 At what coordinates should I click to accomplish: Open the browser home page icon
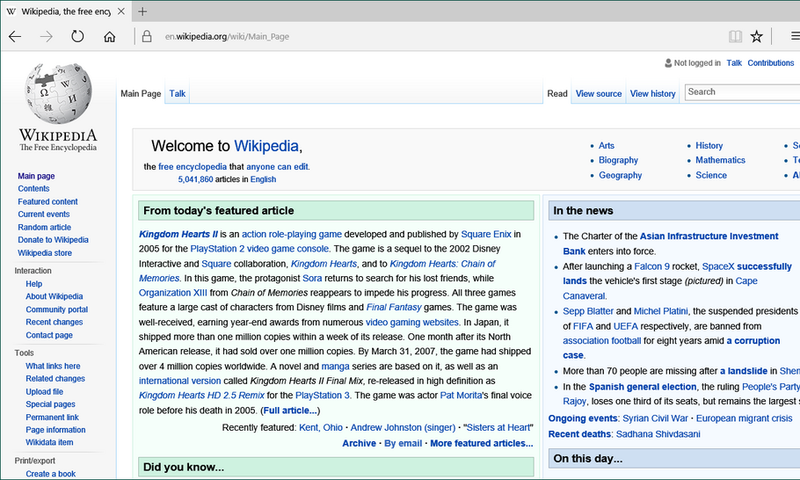pyautogui.click(x=109, y=37)
